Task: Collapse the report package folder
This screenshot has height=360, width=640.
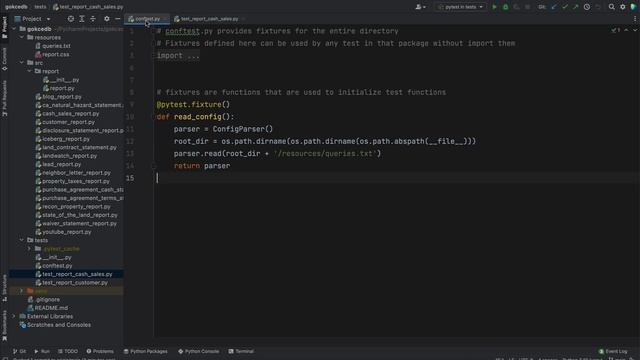Action: [x=29, y=71]
